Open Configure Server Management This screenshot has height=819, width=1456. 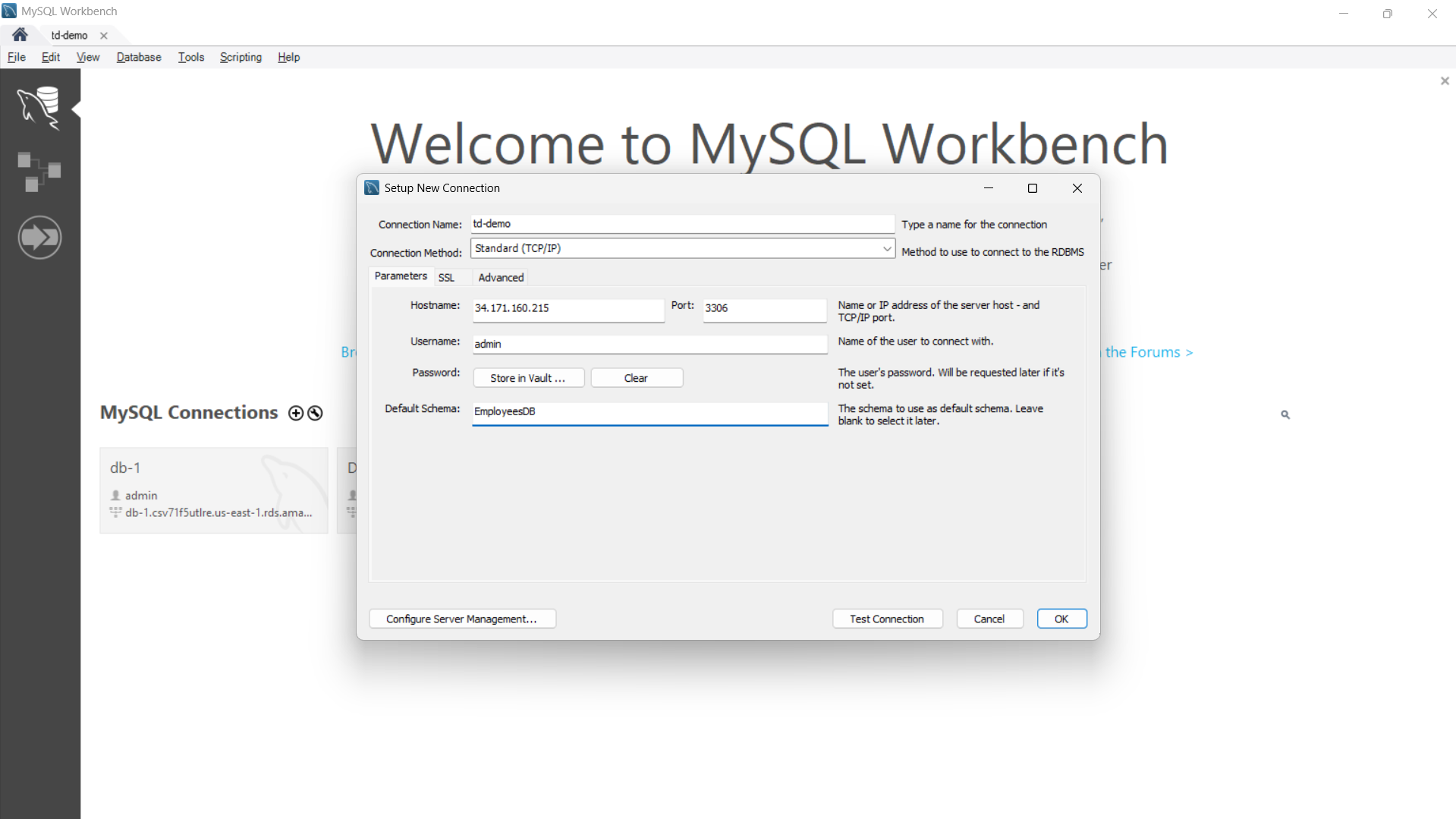[x=462, y=619]
